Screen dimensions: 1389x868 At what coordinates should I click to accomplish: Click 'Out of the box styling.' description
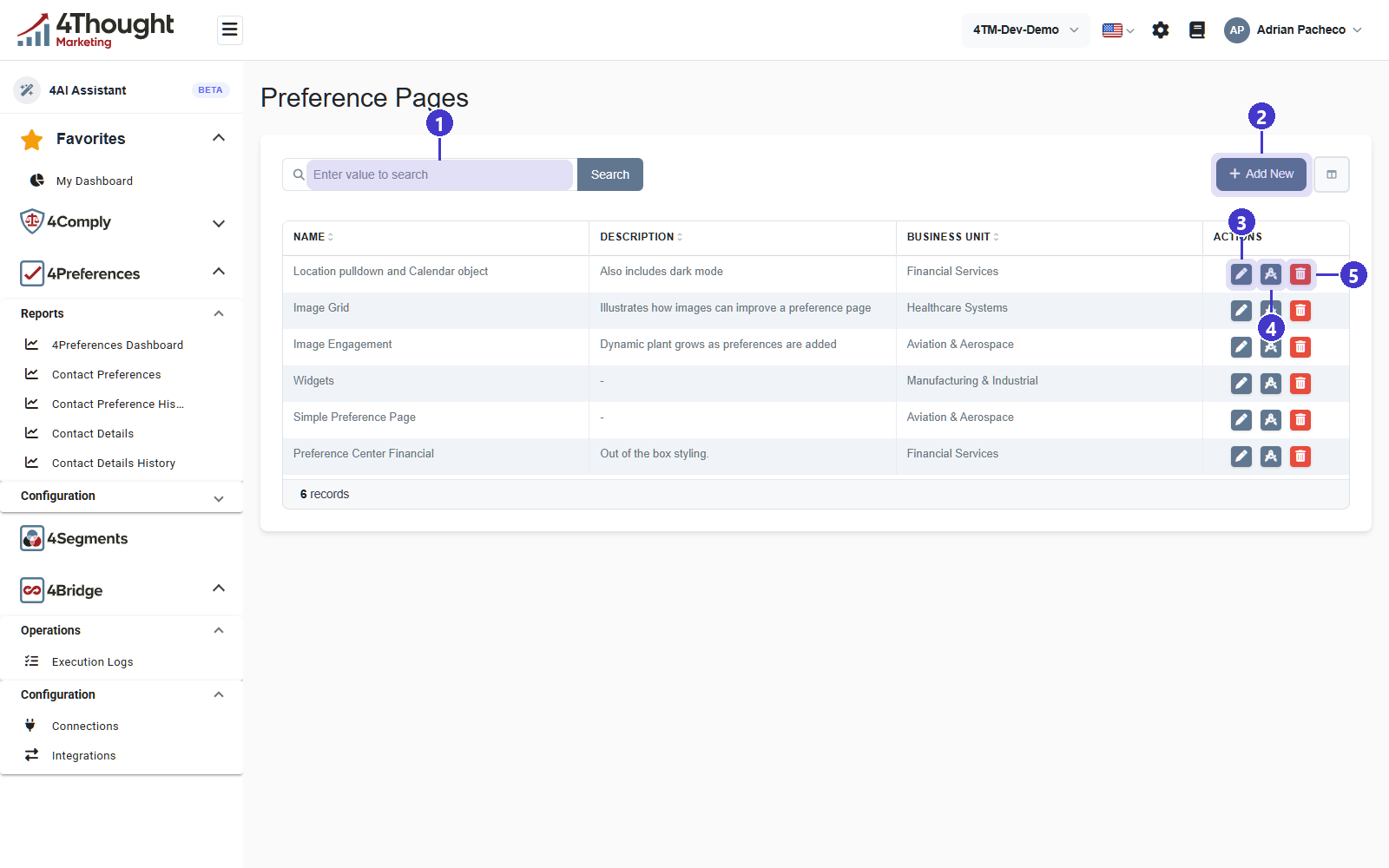[655, 454]
